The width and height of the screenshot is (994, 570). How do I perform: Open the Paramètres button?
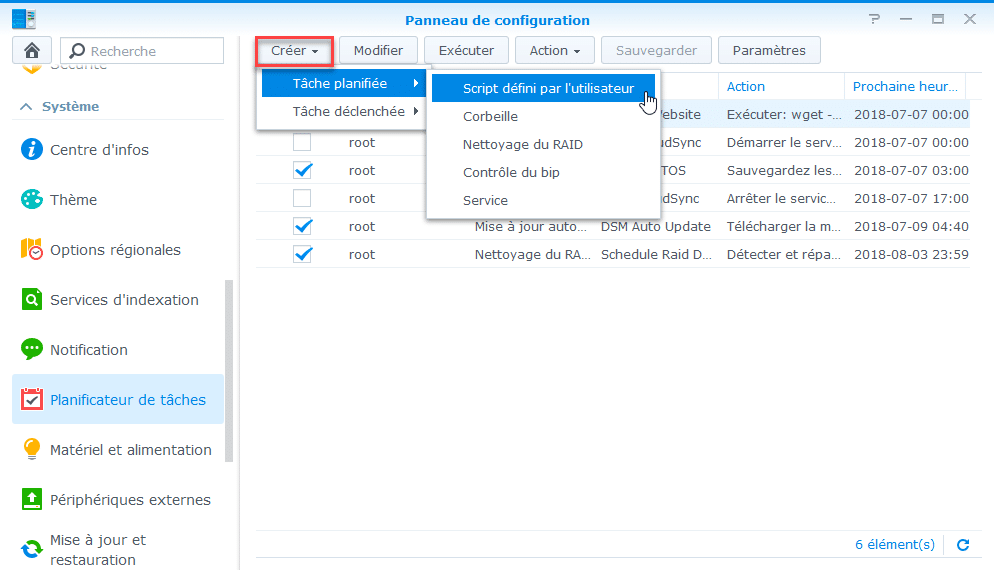(x=769, y=51)
